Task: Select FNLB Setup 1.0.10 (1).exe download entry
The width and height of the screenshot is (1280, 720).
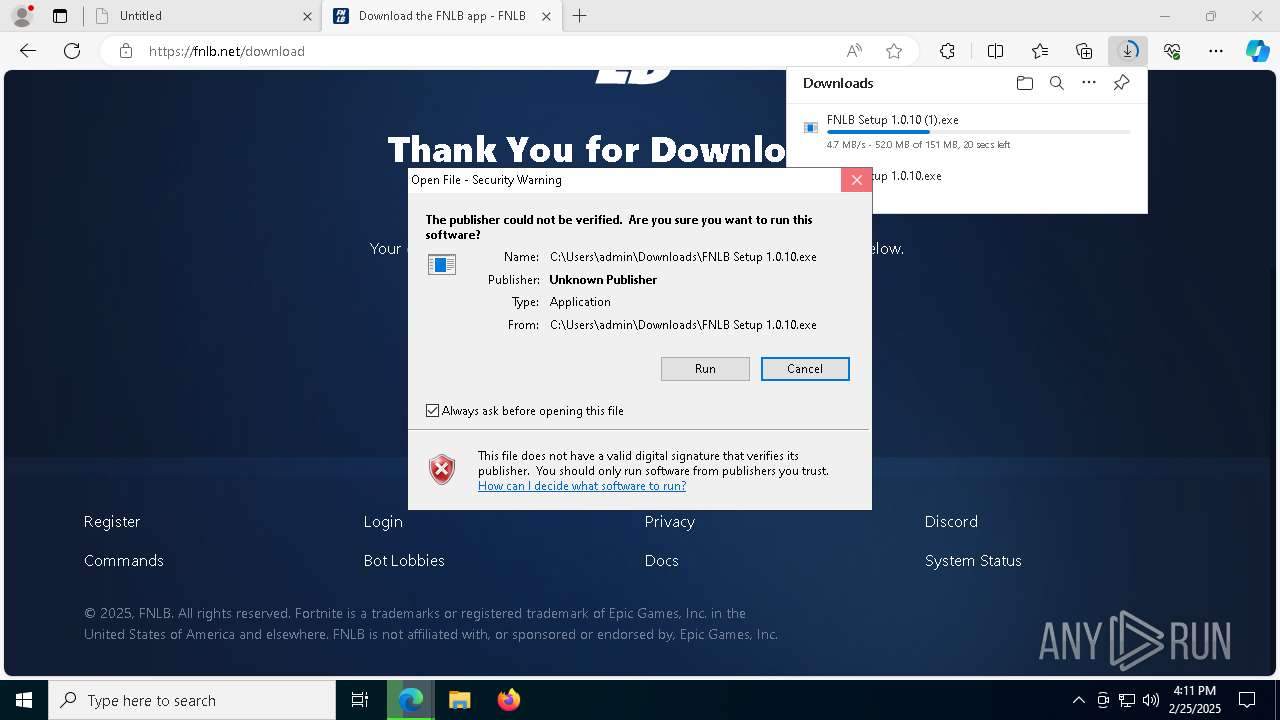Action: 966,131
